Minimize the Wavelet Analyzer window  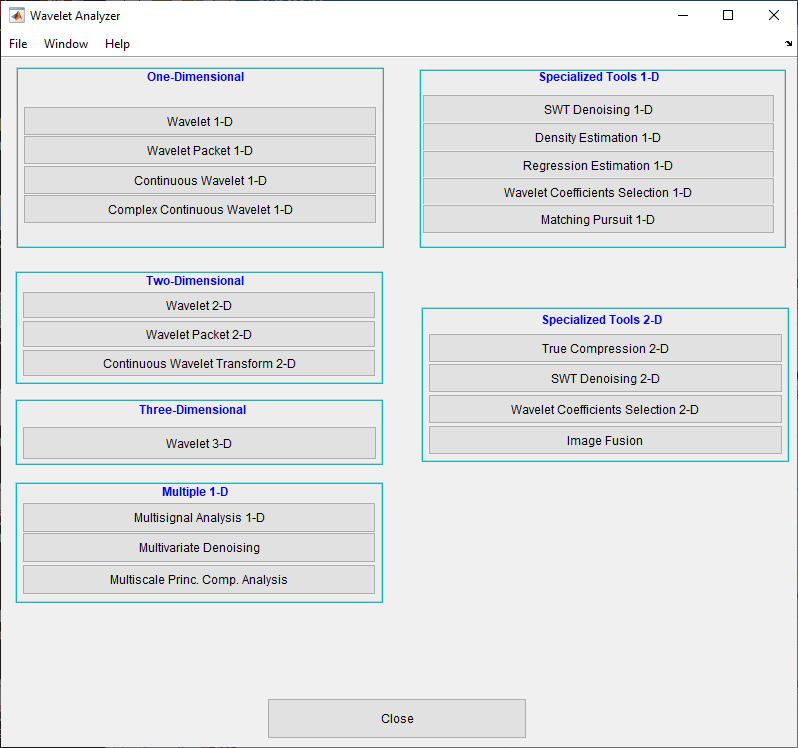683,15
